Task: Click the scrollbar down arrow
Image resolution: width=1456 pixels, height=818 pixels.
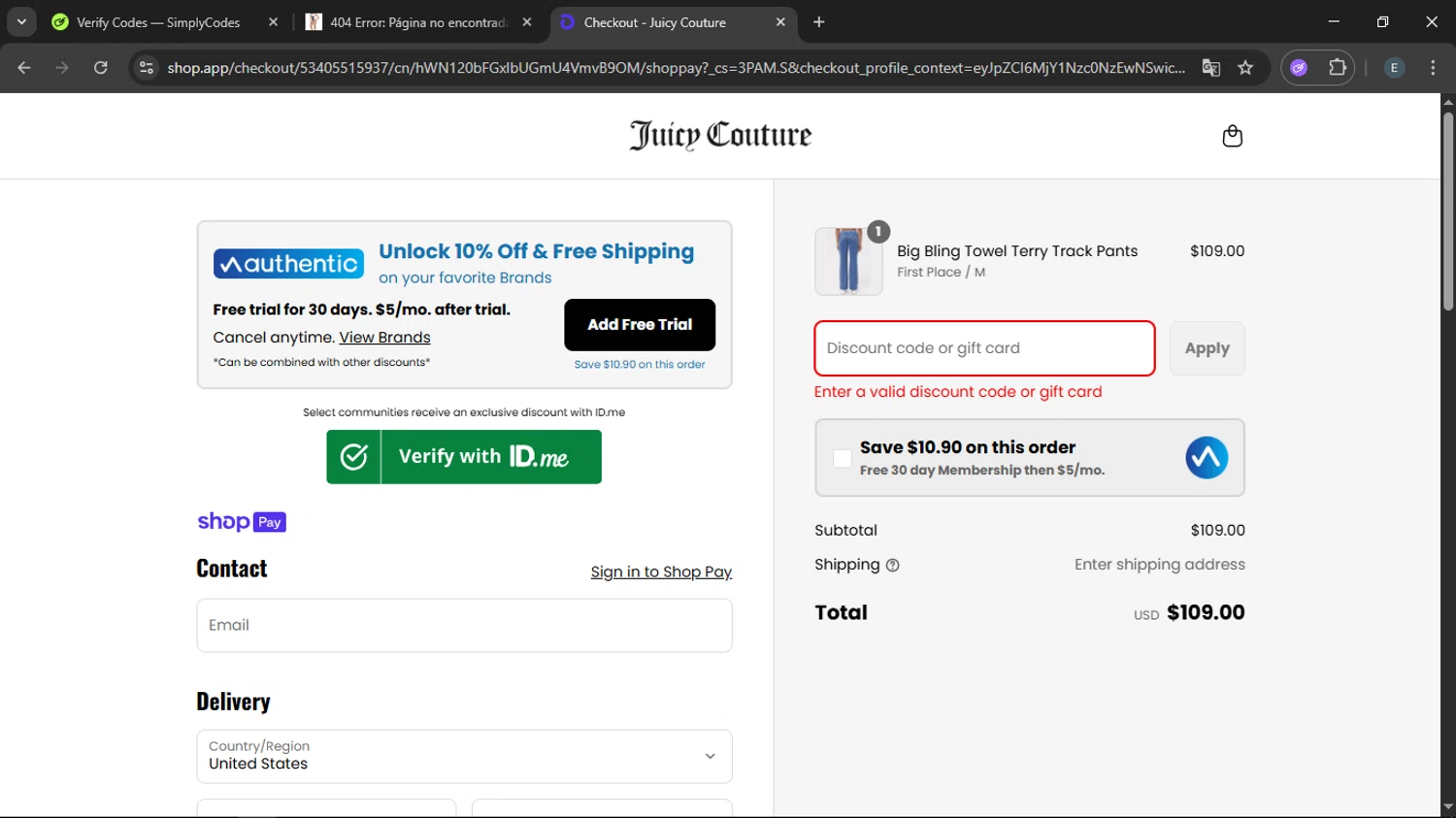Action: pyautogui.click(x=1448, y=807)
